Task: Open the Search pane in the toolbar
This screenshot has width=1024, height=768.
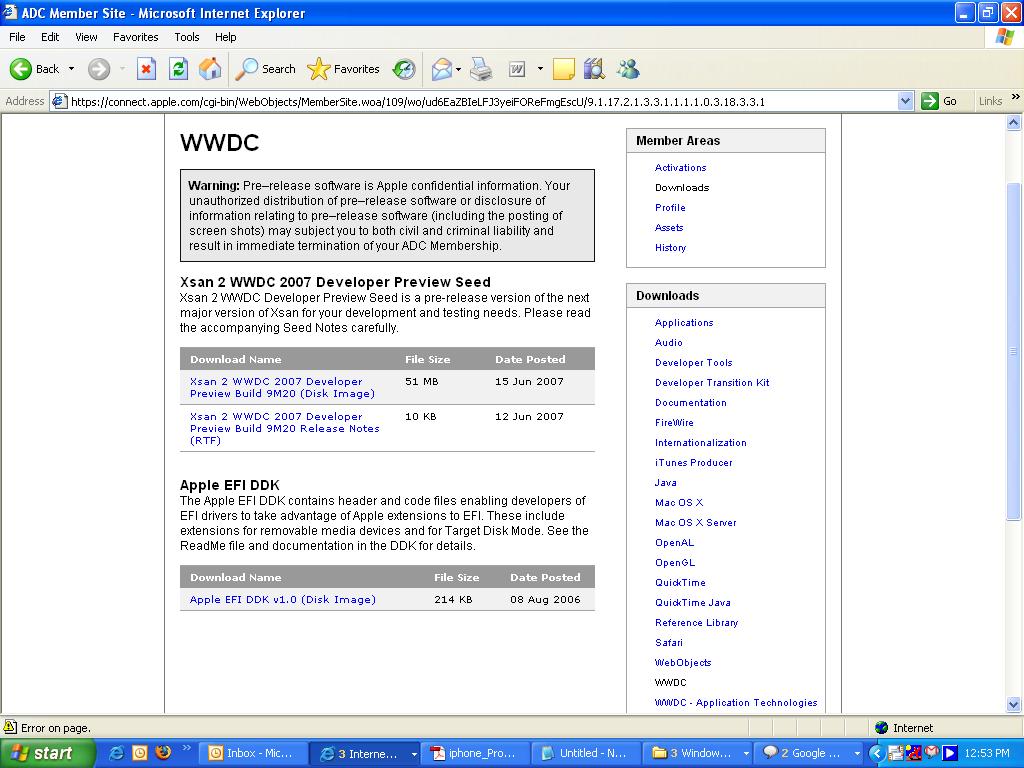Action: pyautogui.click(x=265, y=69)
